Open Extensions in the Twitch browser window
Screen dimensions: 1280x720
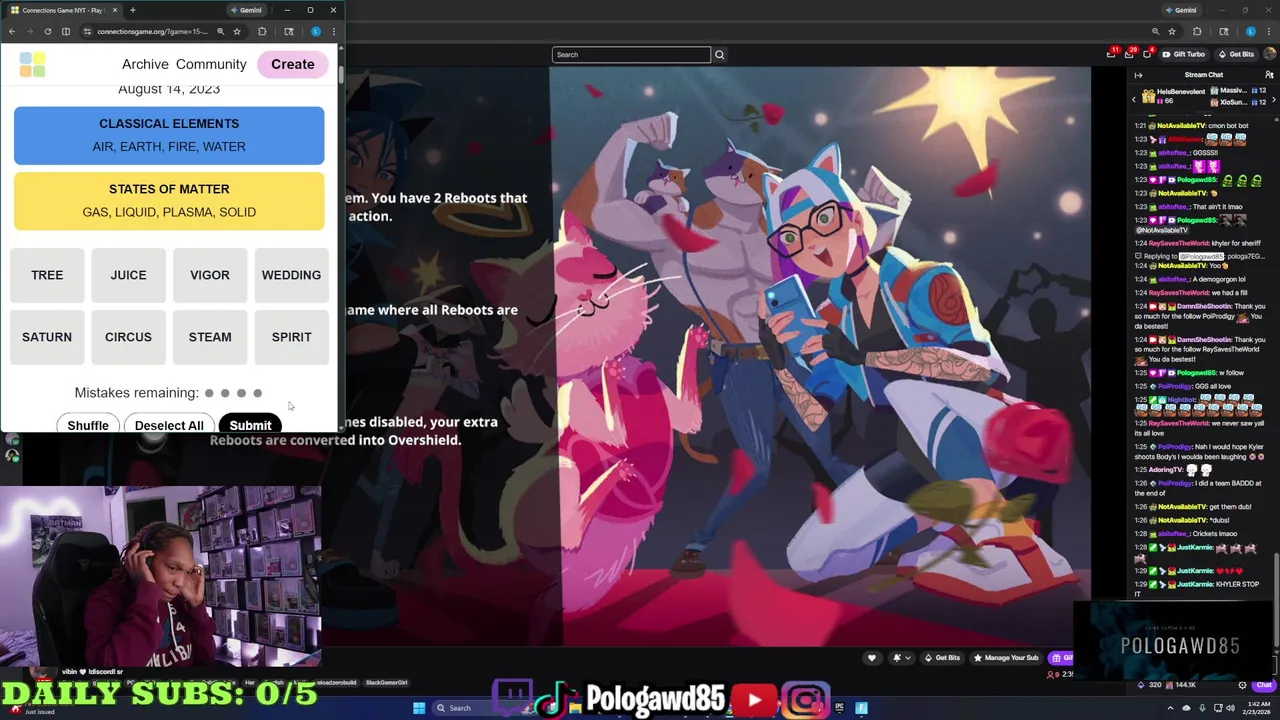pyautogui.click(x=1197, y=31)
